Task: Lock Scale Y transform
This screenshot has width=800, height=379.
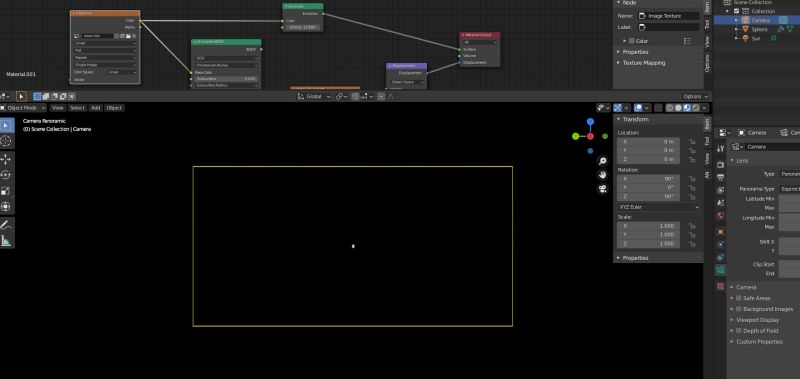Action: (x=692, y=235)
